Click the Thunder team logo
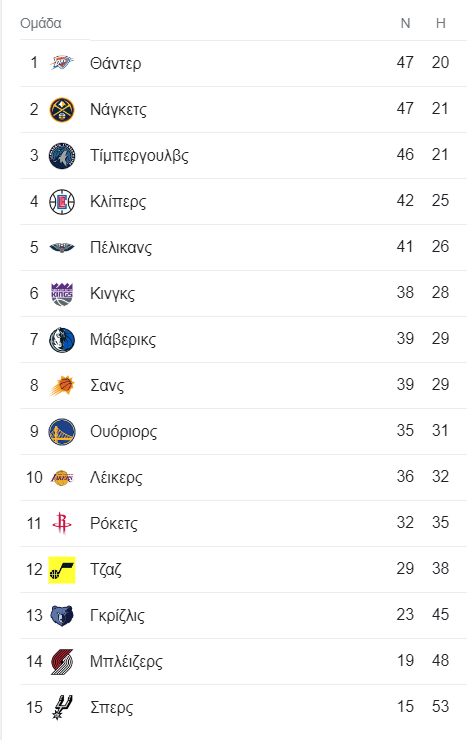467x740 pixels. 62,63
